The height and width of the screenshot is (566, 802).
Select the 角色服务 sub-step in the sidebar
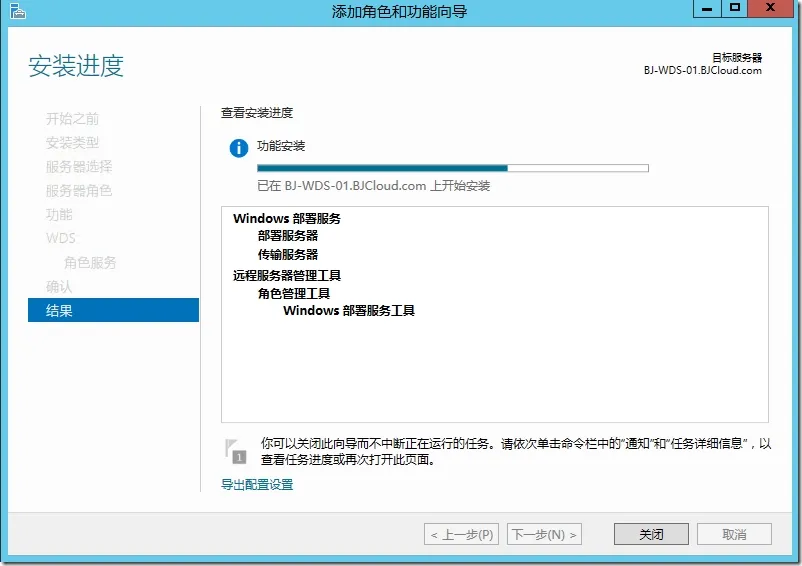pos(90,263)
